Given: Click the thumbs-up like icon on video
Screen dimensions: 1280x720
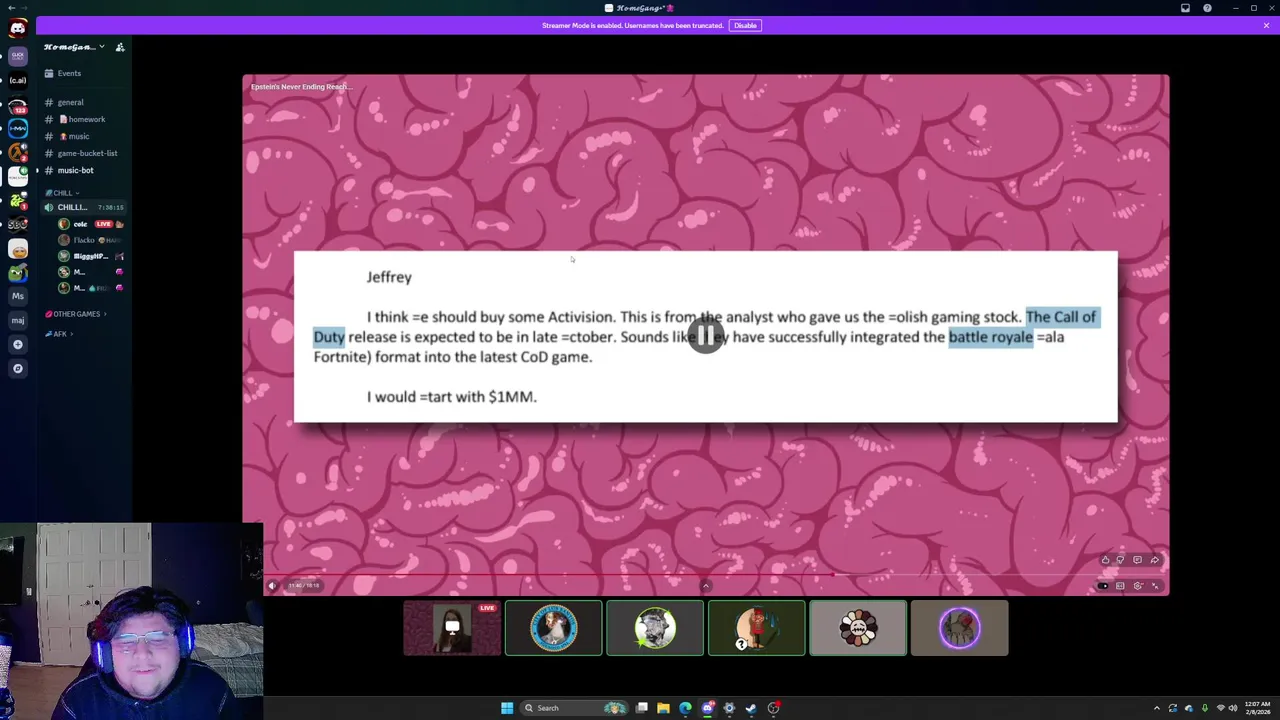Looking at the screenshot, I should tap(1105, 560).
